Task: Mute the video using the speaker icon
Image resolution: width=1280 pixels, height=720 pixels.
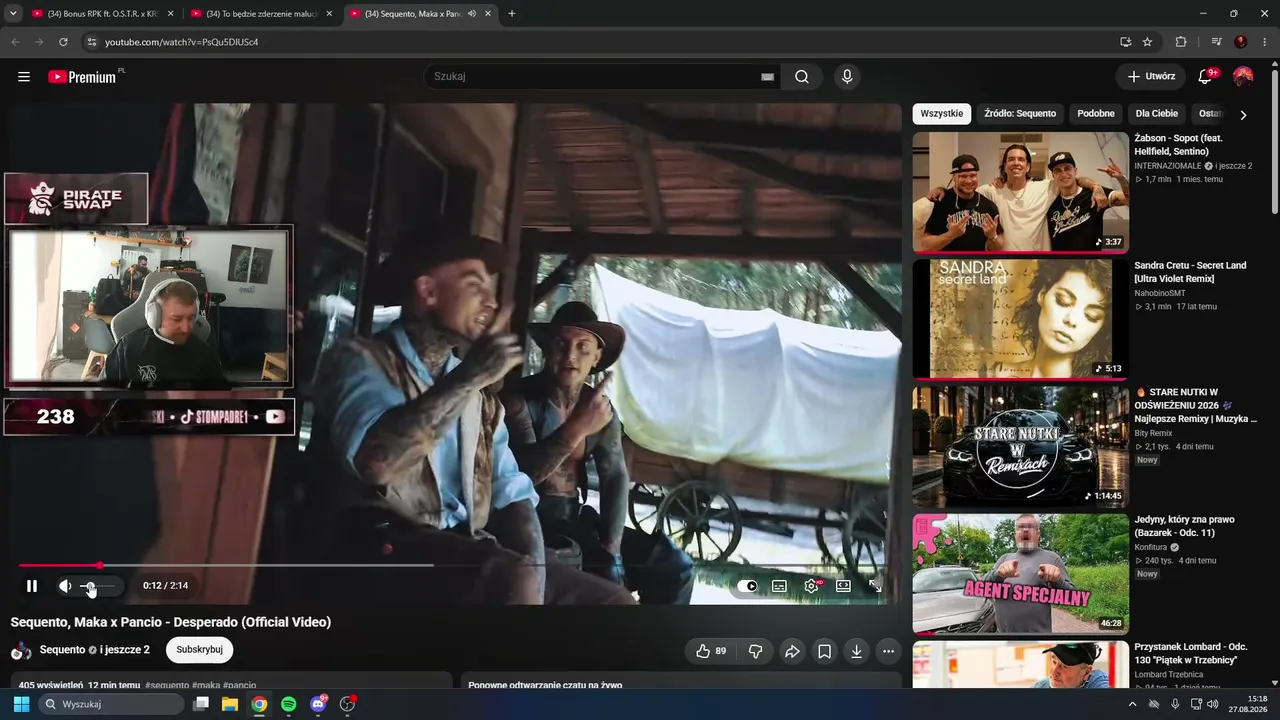Action: pyautogui.click(x=65, y=586)
